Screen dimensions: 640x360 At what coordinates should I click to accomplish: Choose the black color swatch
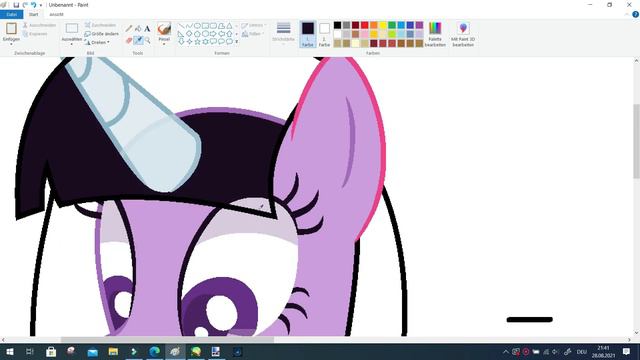[338, 25]
